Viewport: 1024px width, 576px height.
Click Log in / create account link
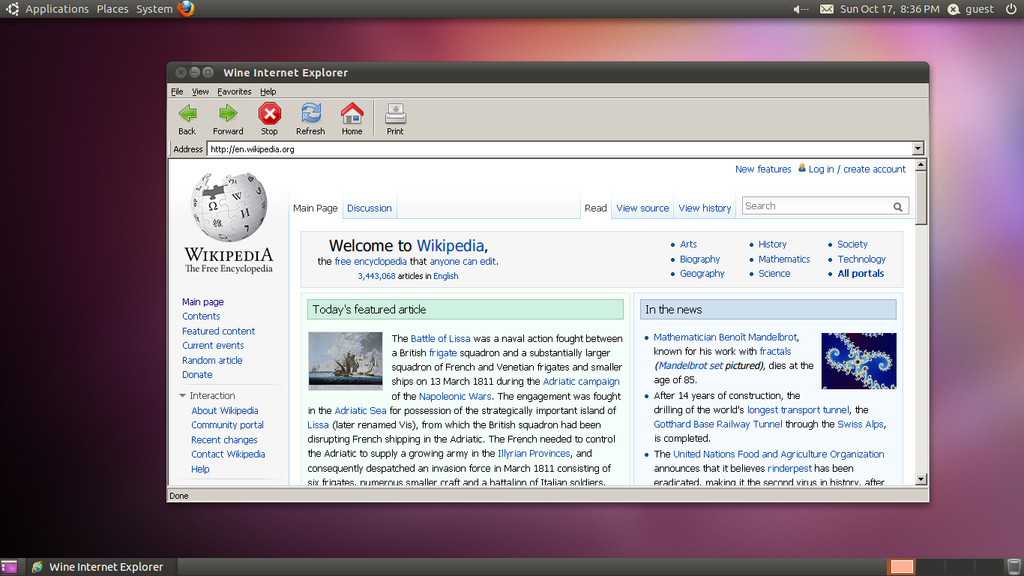[857, 170]
